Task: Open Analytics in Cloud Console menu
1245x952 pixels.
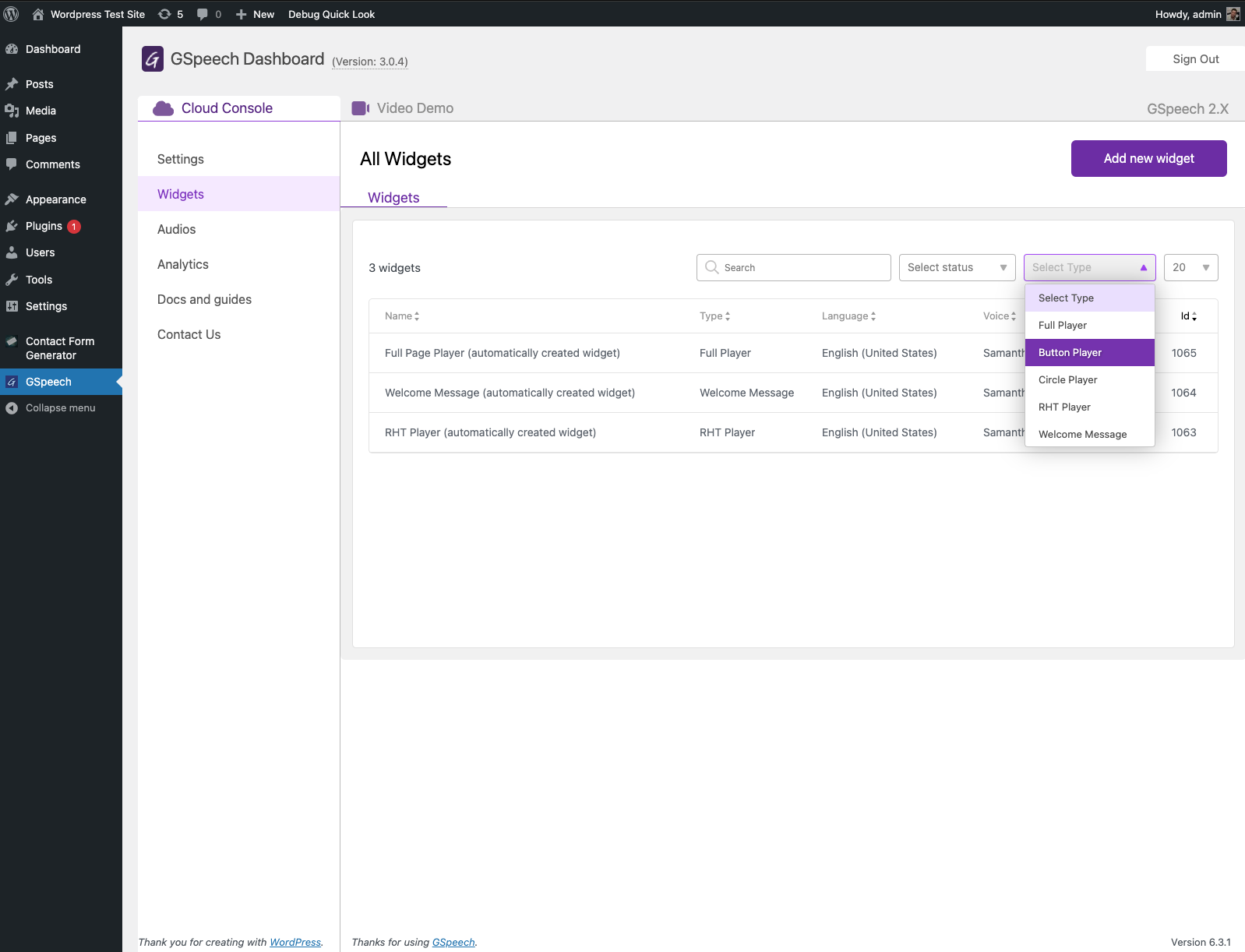Action: click(x=238, y=264)
